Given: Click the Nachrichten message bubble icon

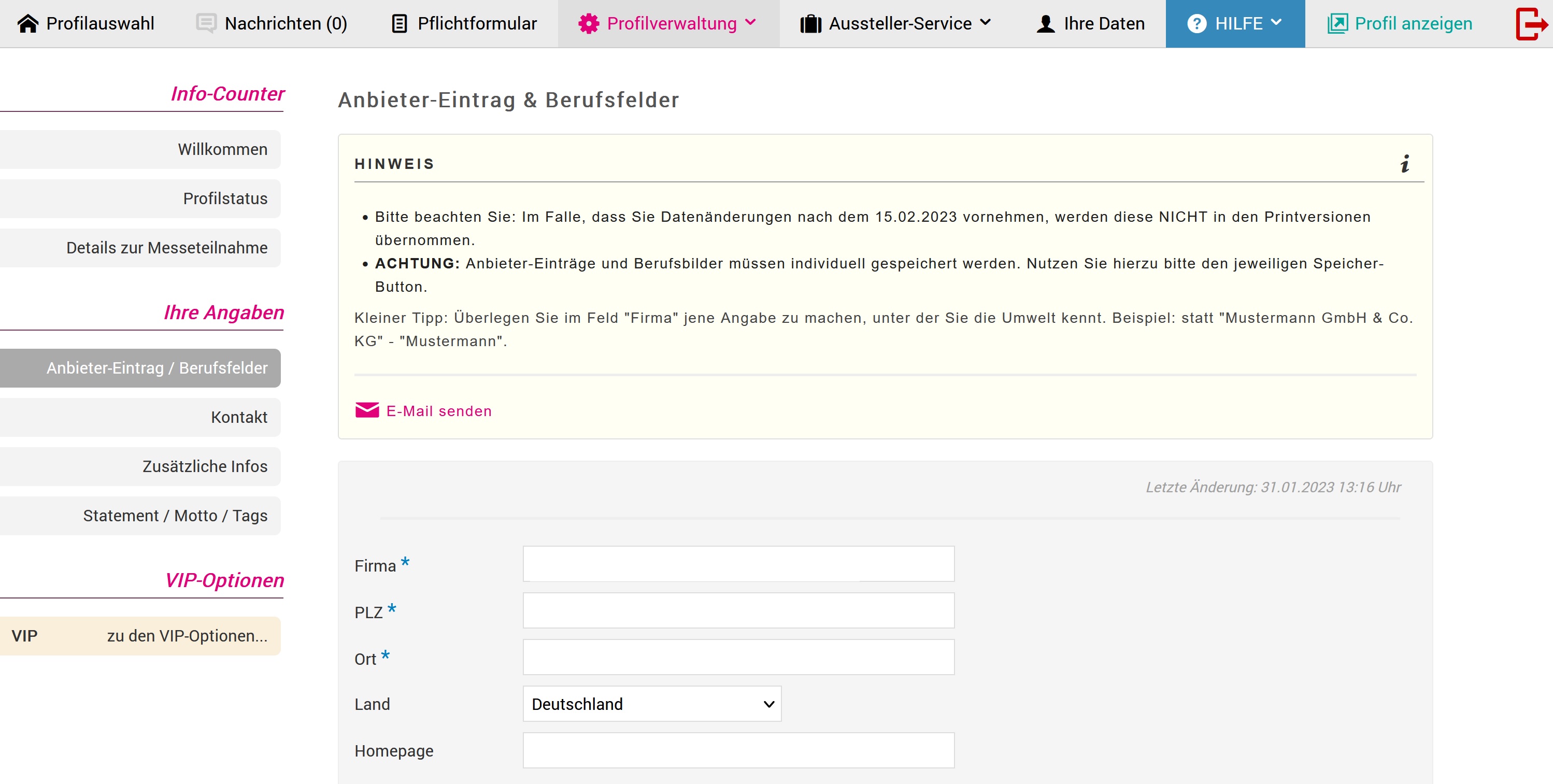Looking at the screenshot, I should coord(206,23).
